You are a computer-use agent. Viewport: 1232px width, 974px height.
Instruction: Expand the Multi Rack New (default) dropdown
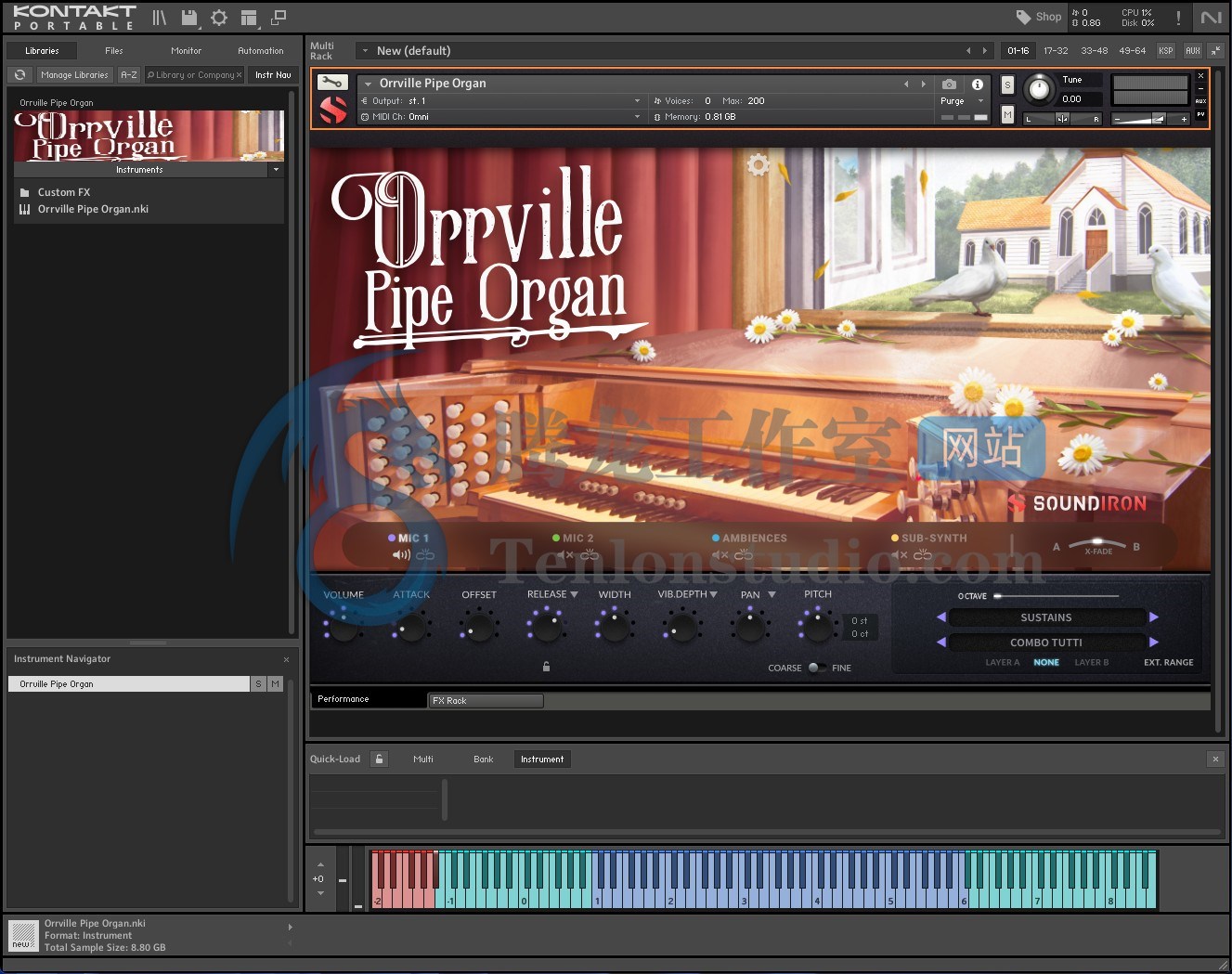(x=365, y=51)
